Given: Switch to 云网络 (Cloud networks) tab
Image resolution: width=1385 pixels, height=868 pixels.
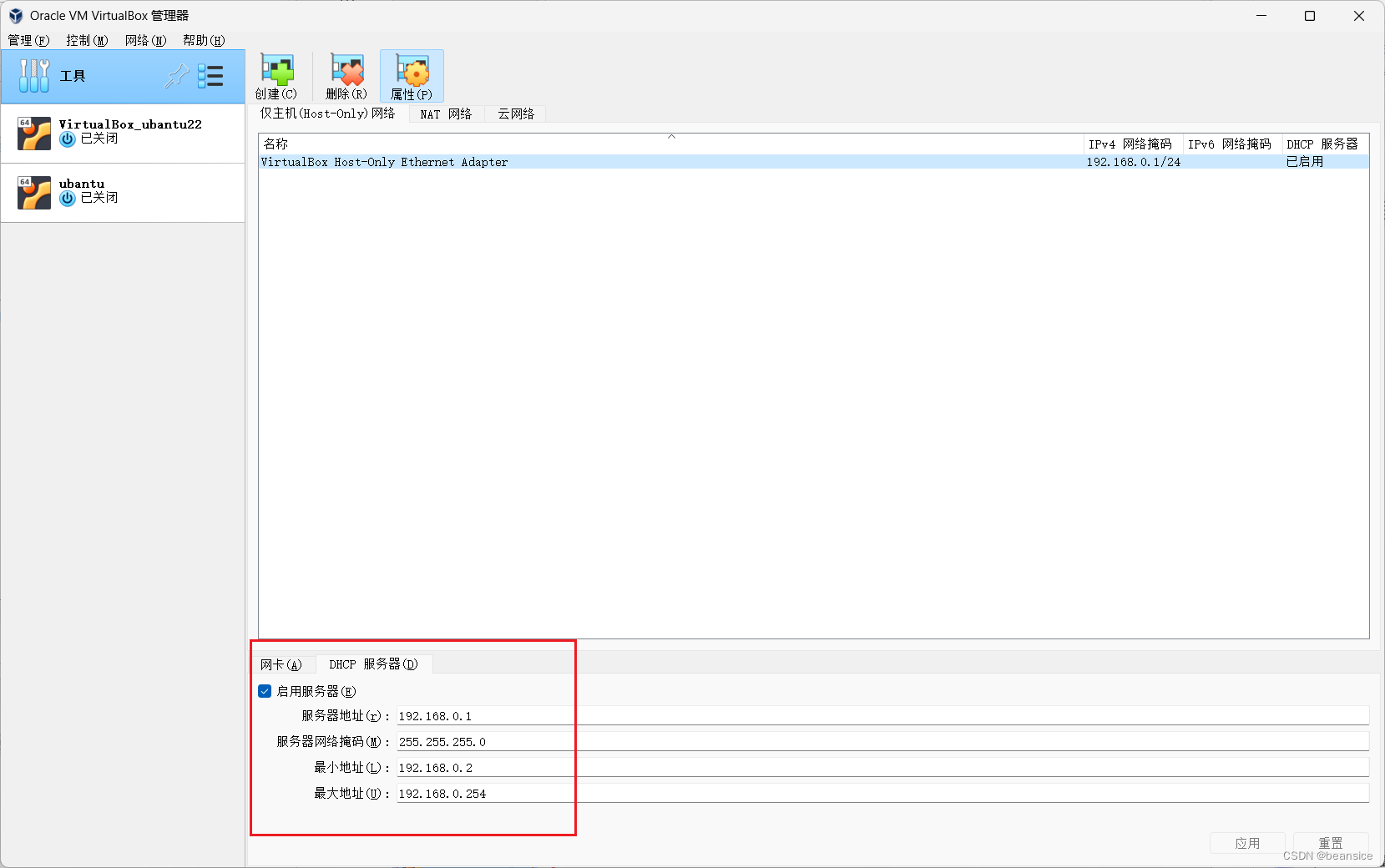Looking at the screenshot, I should click(x=516, y=114).
